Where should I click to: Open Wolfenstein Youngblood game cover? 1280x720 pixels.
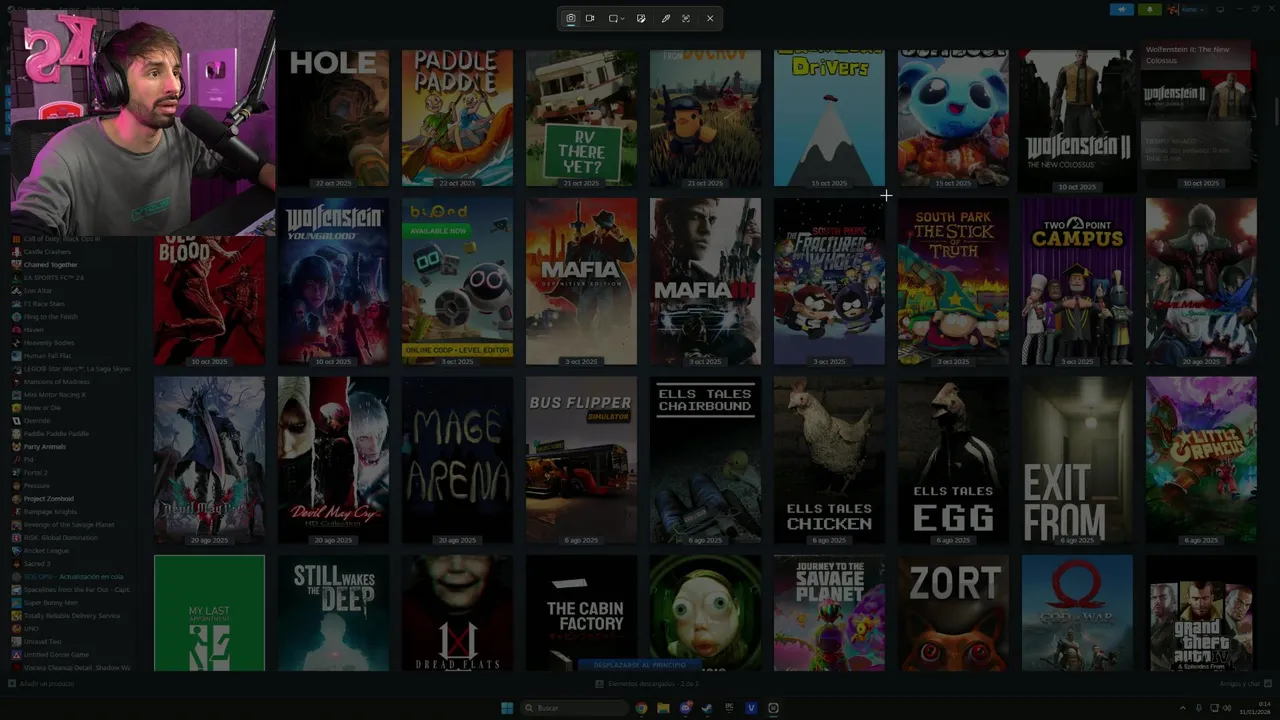333,281
